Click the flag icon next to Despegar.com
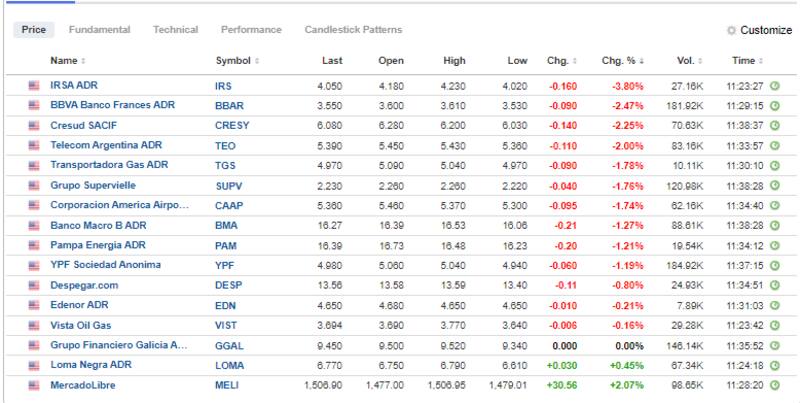The image size is (800, 403). coord(34,285)
